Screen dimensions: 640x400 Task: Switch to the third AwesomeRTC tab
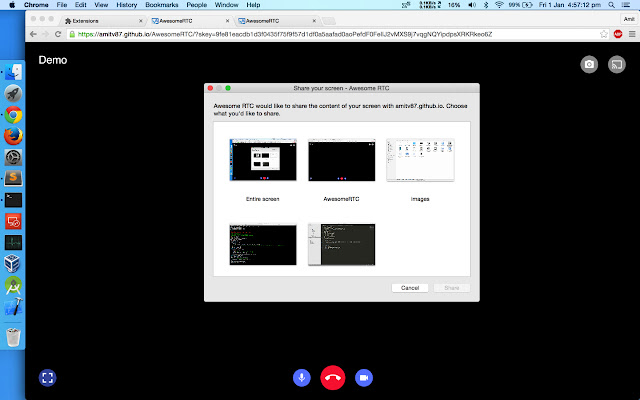point(277,21)
